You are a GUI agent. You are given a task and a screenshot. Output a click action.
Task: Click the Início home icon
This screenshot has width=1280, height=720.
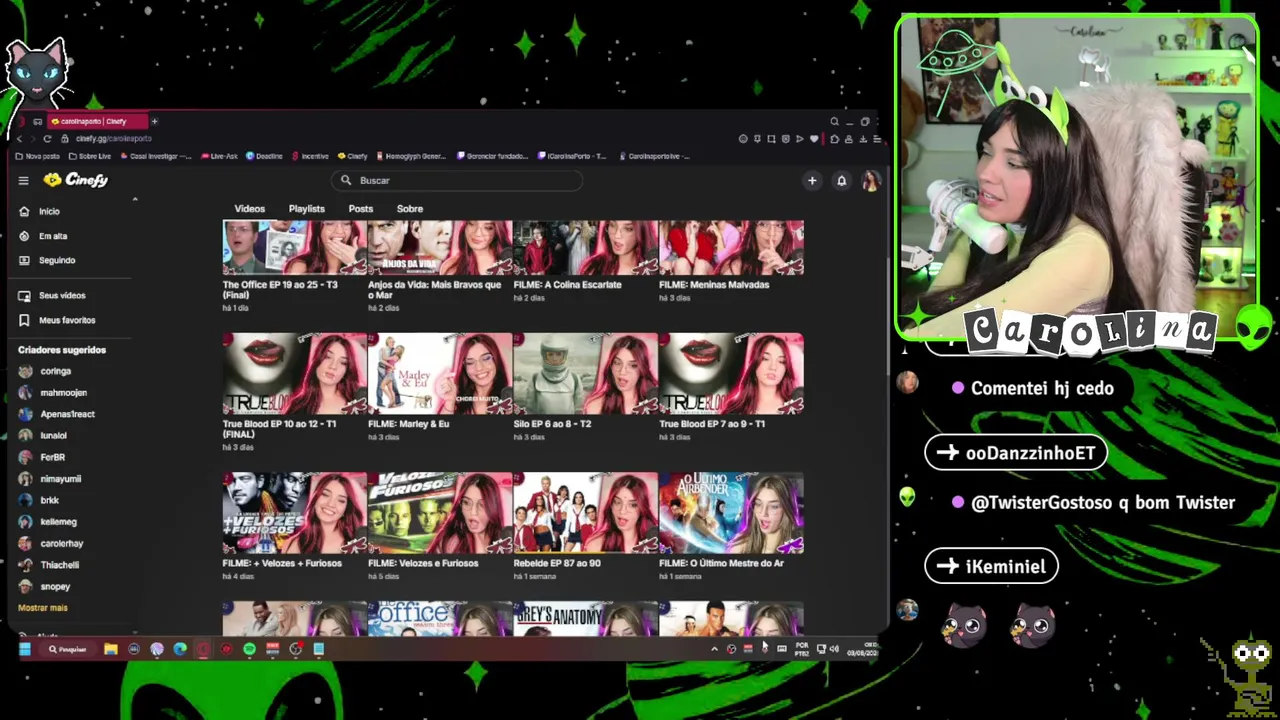pos(24,212)
